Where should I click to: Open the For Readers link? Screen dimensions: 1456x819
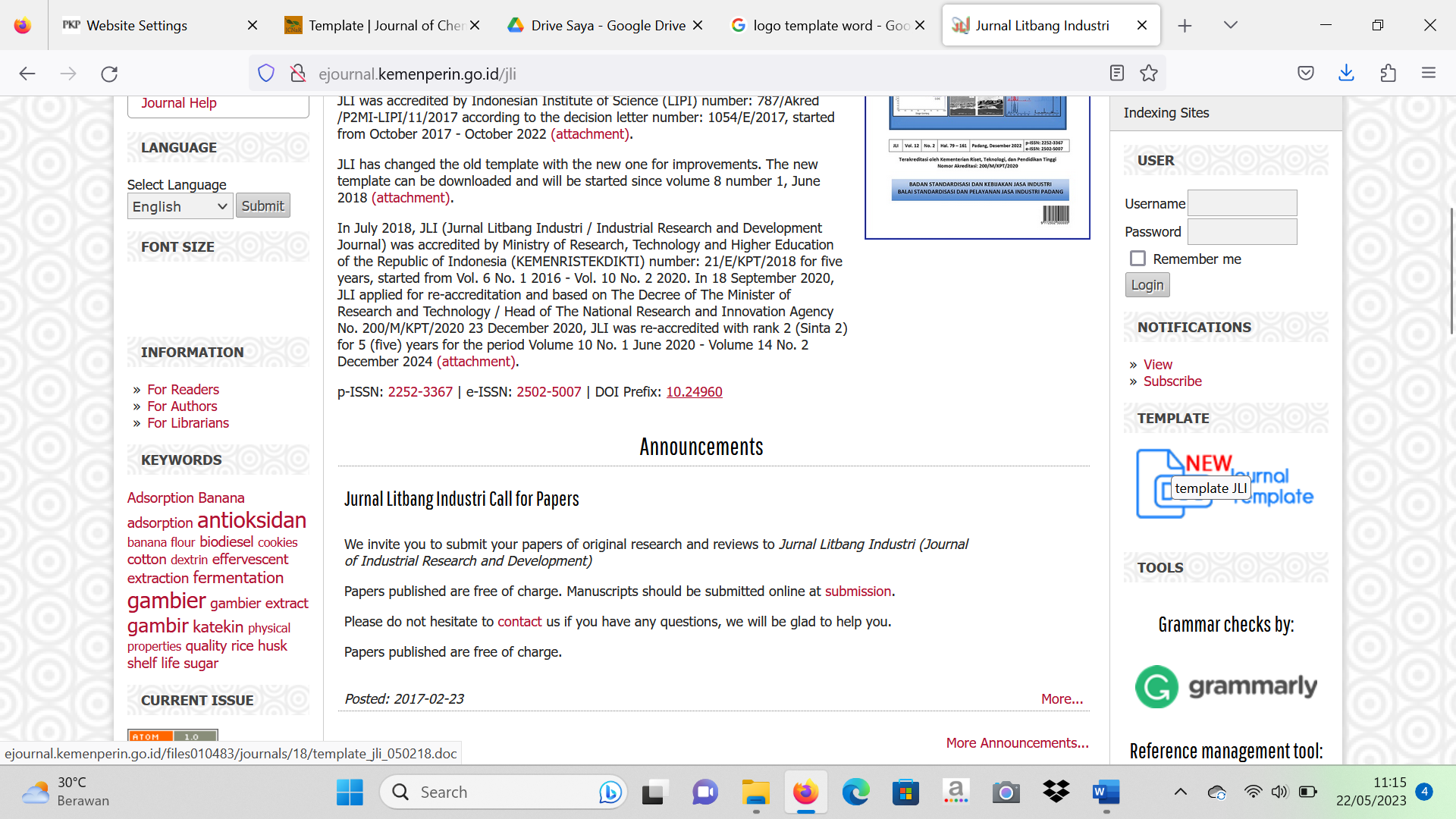[x=183, y=390]
